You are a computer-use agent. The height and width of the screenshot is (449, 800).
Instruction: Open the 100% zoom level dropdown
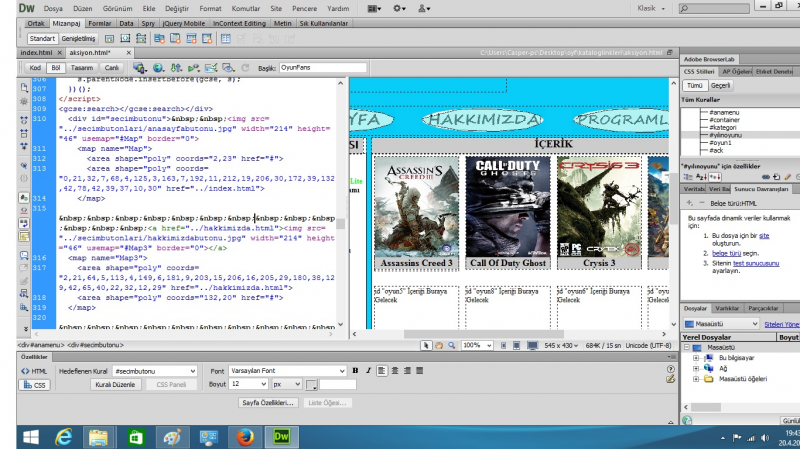pyautogui.click(x=477, y=345)
